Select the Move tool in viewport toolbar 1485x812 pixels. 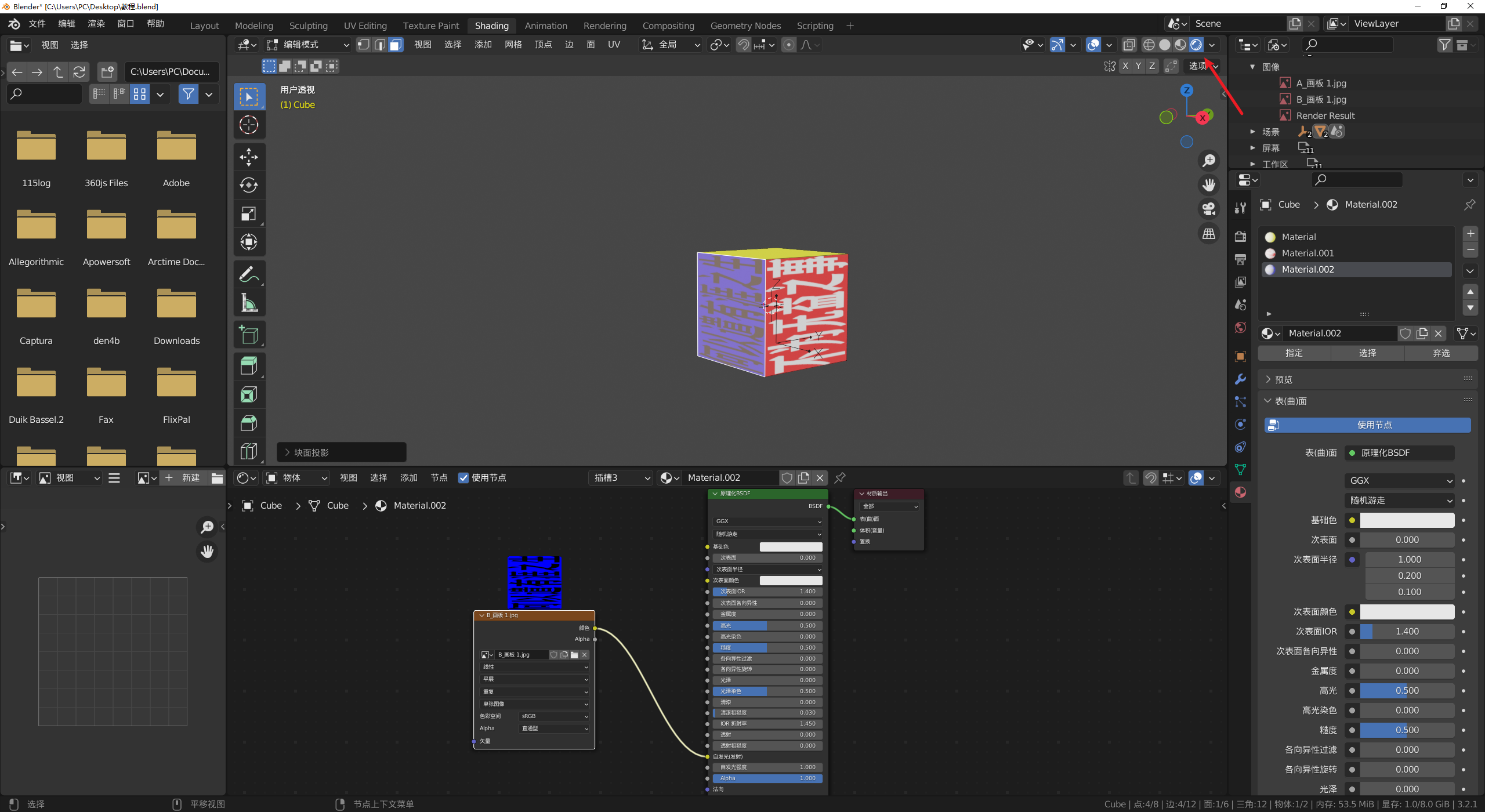(x=249, y=157)
